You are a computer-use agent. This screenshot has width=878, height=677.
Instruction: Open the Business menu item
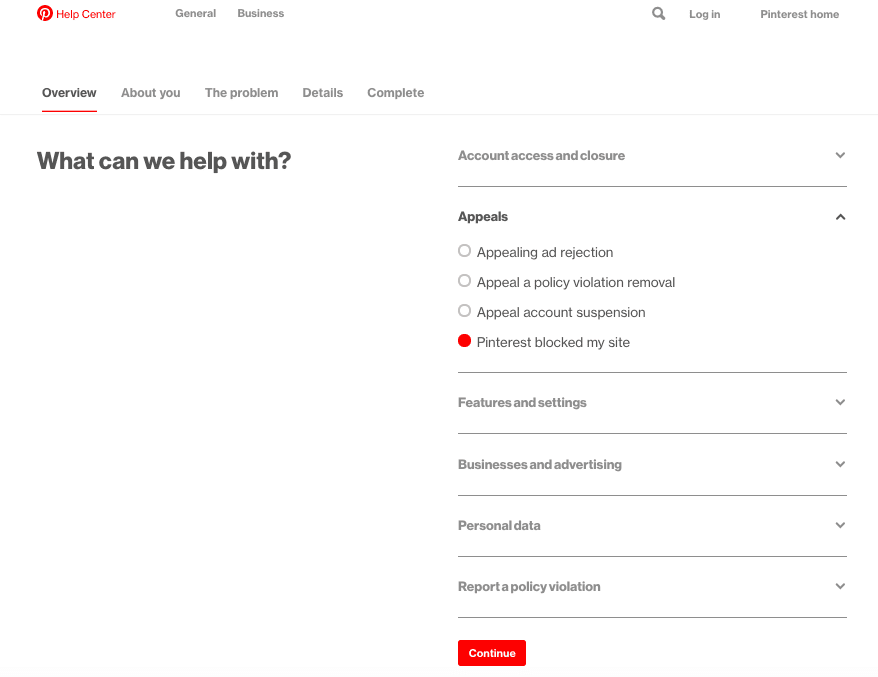tap(260, 13)
